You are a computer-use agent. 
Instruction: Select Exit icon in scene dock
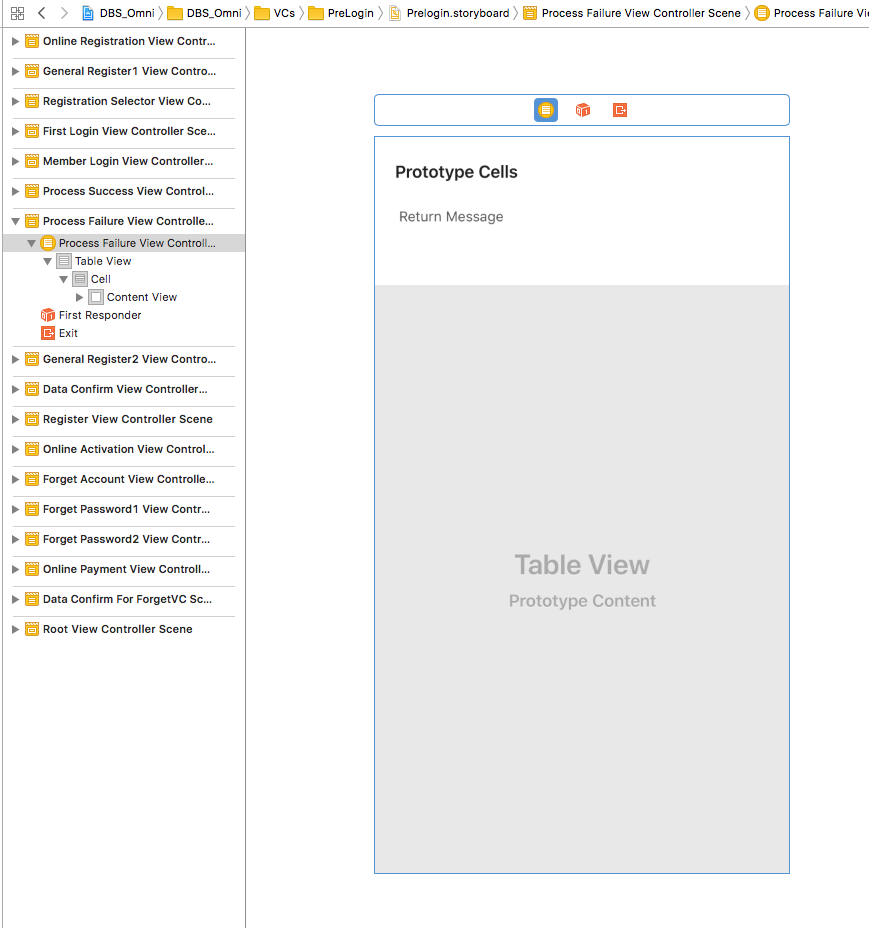(620, 110)
